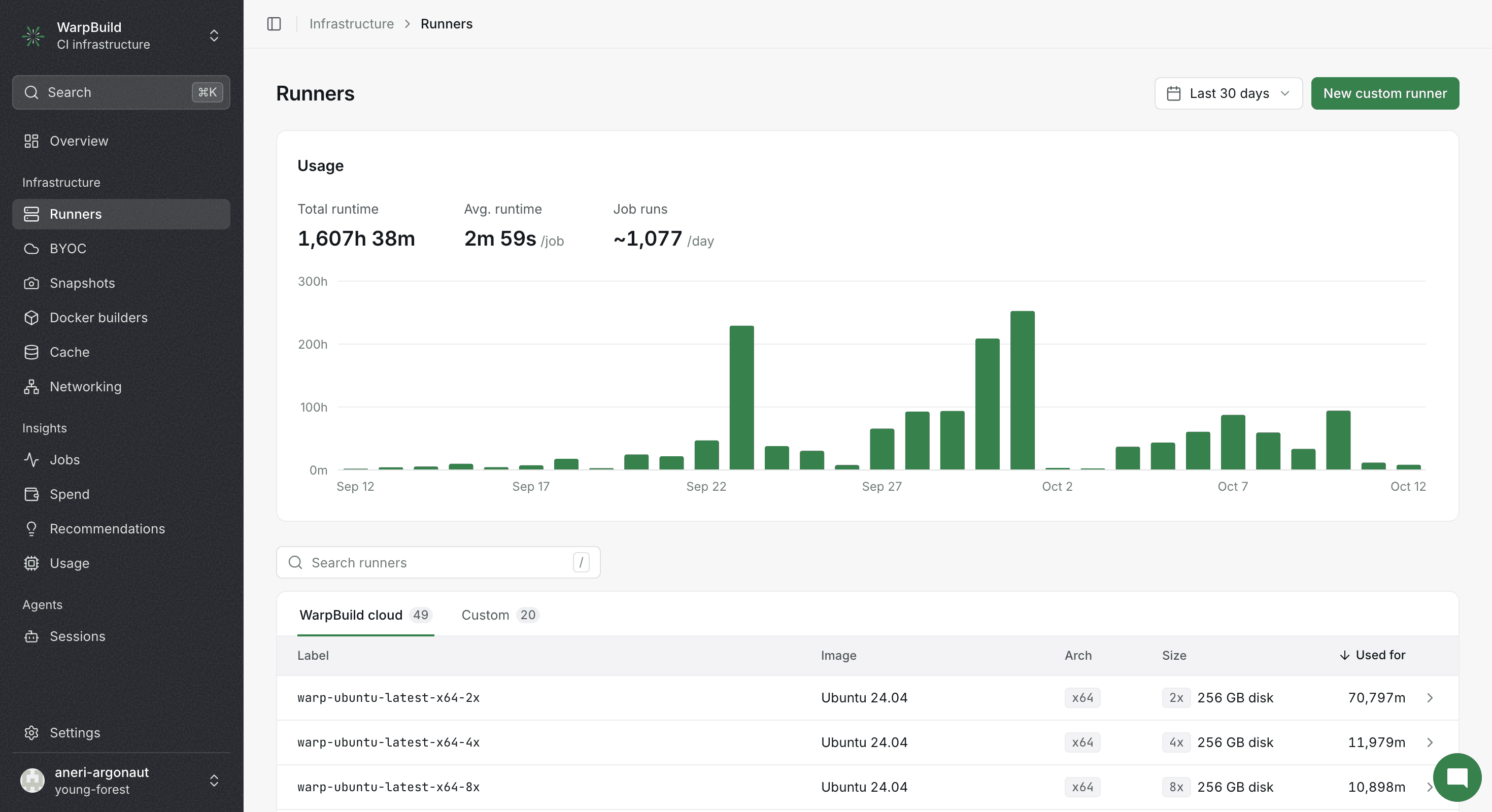
Task: Click the Sessions bot icon
Action: coord(31,636)
